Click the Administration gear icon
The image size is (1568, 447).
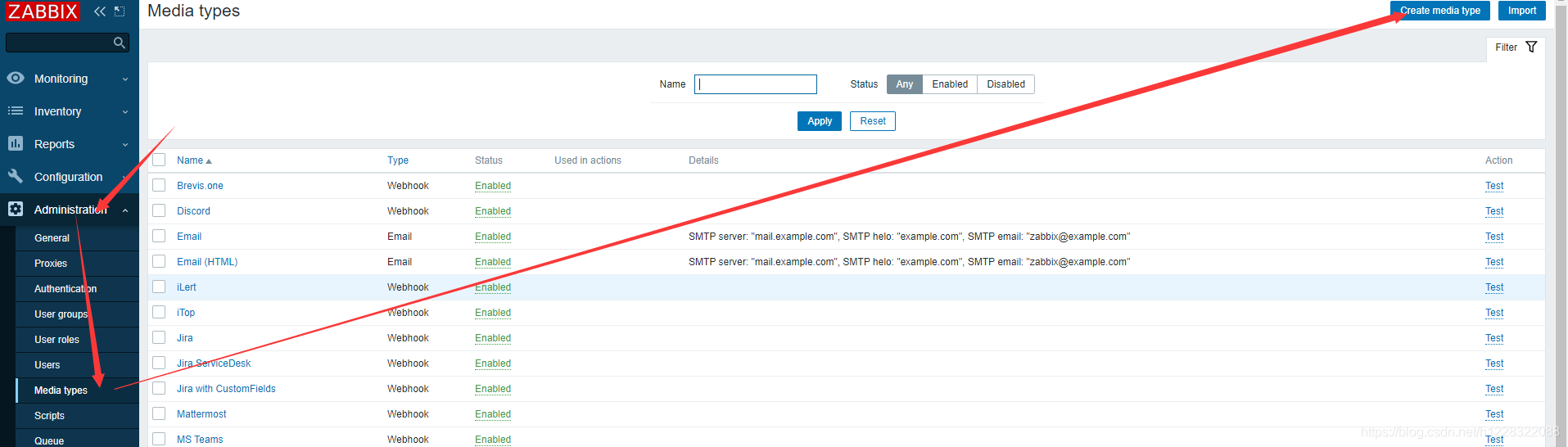[x=16, y=209]
